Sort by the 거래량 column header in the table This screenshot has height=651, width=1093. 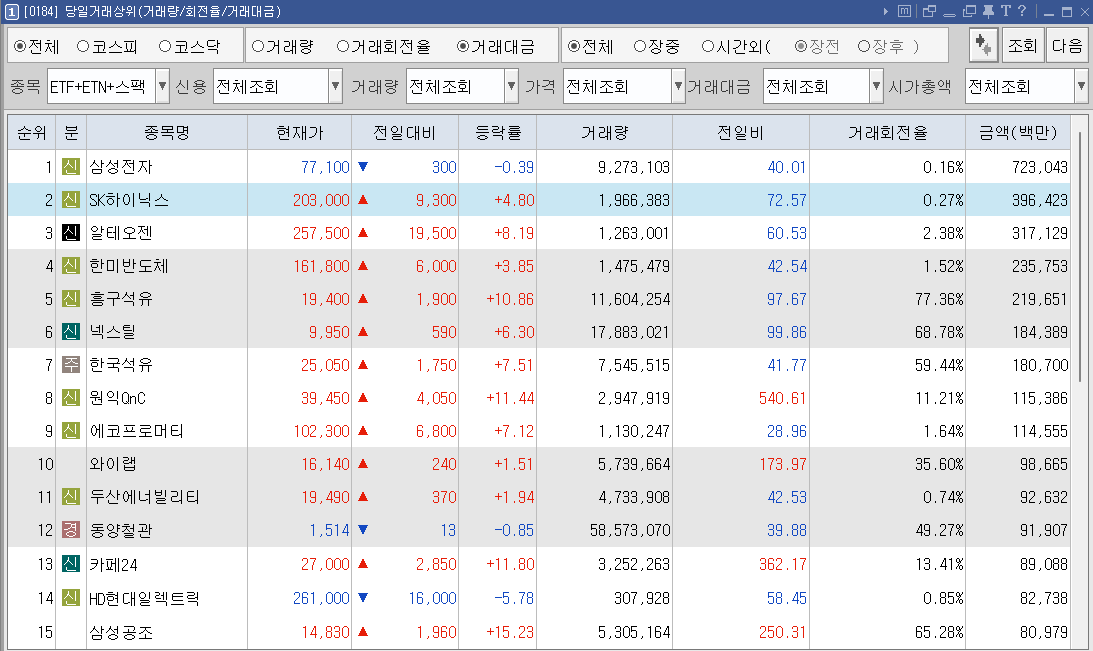[604, 132]
